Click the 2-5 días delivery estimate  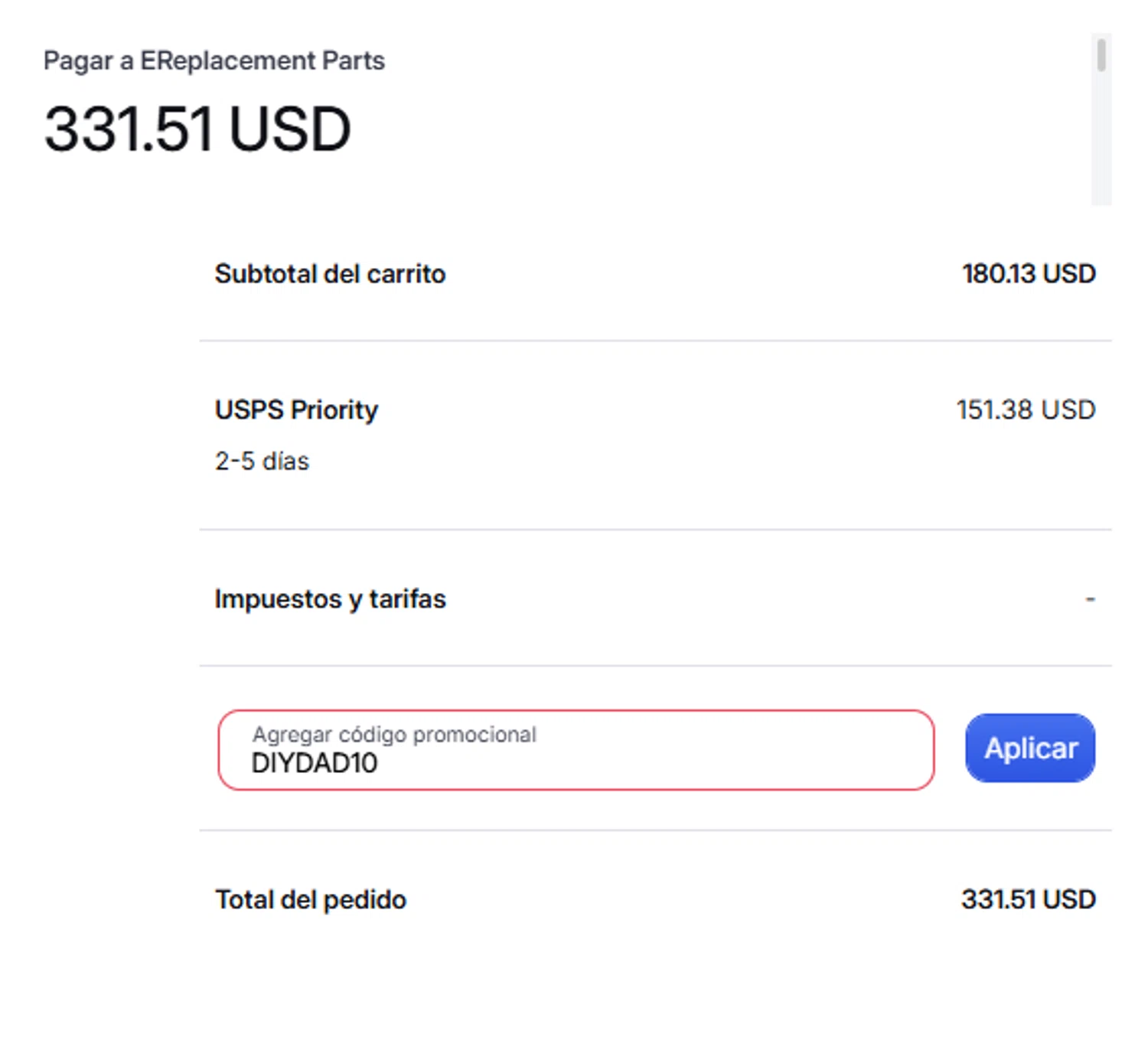[262, 461]
